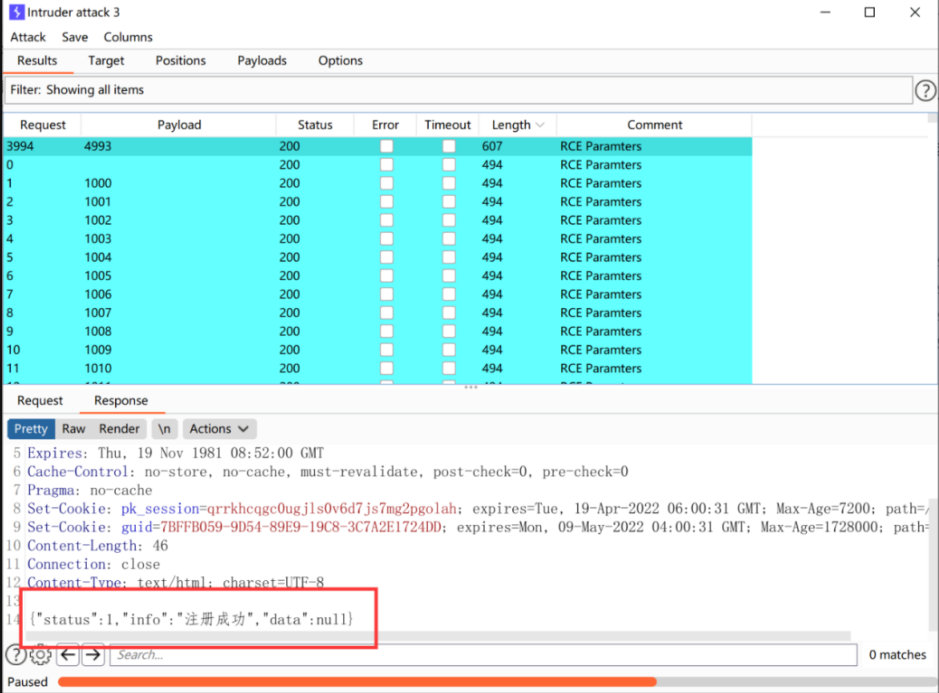Click the response Search input field
939x693 pixels.
[x=483, y=655]
